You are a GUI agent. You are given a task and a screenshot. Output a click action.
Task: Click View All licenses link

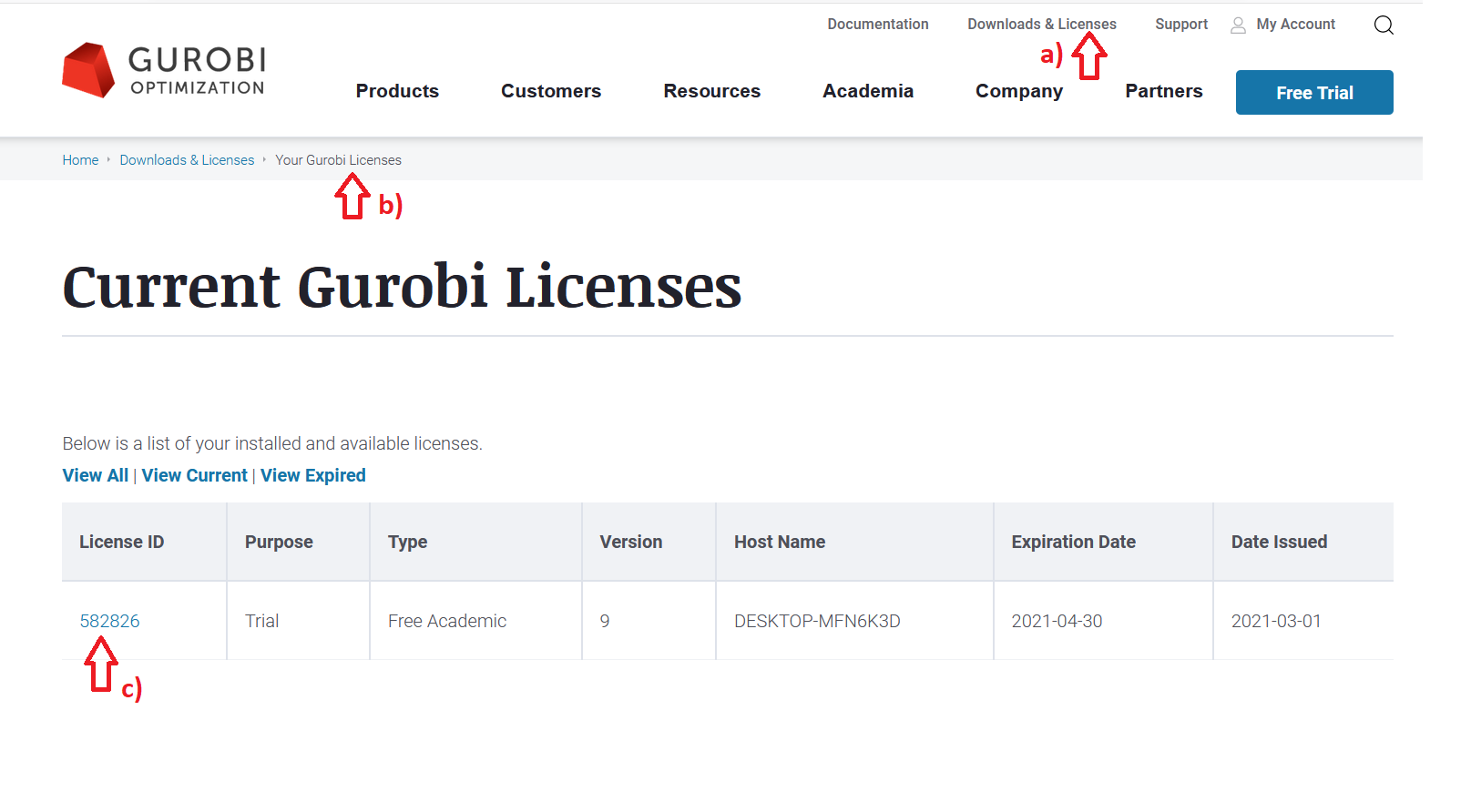click(x=96, y=475)
